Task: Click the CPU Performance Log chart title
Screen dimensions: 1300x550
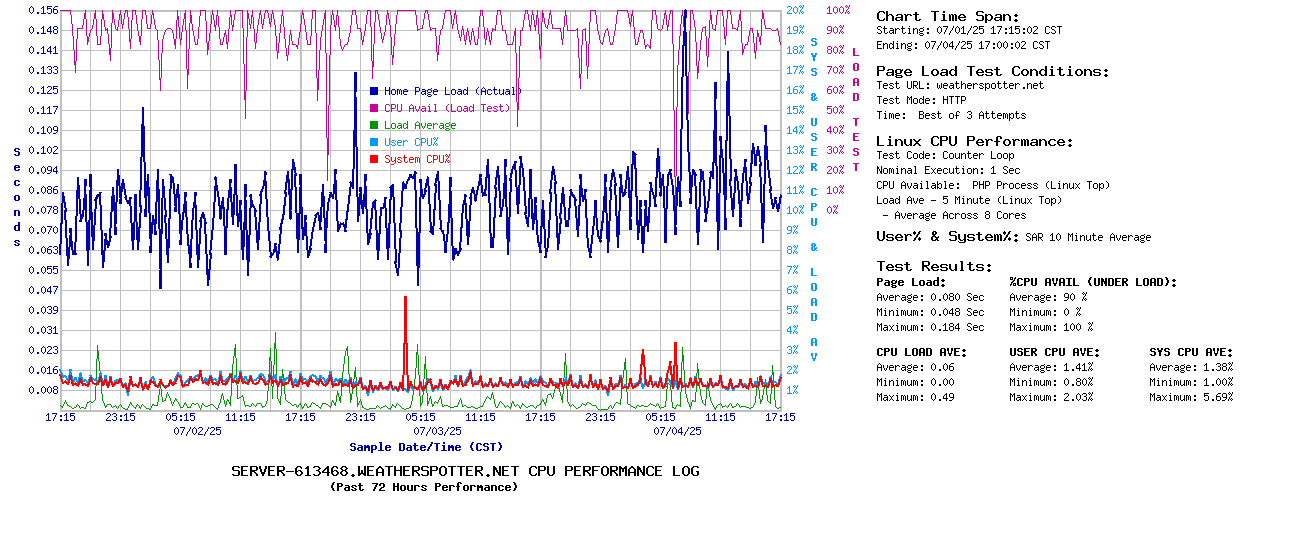Action: [465, 471]
